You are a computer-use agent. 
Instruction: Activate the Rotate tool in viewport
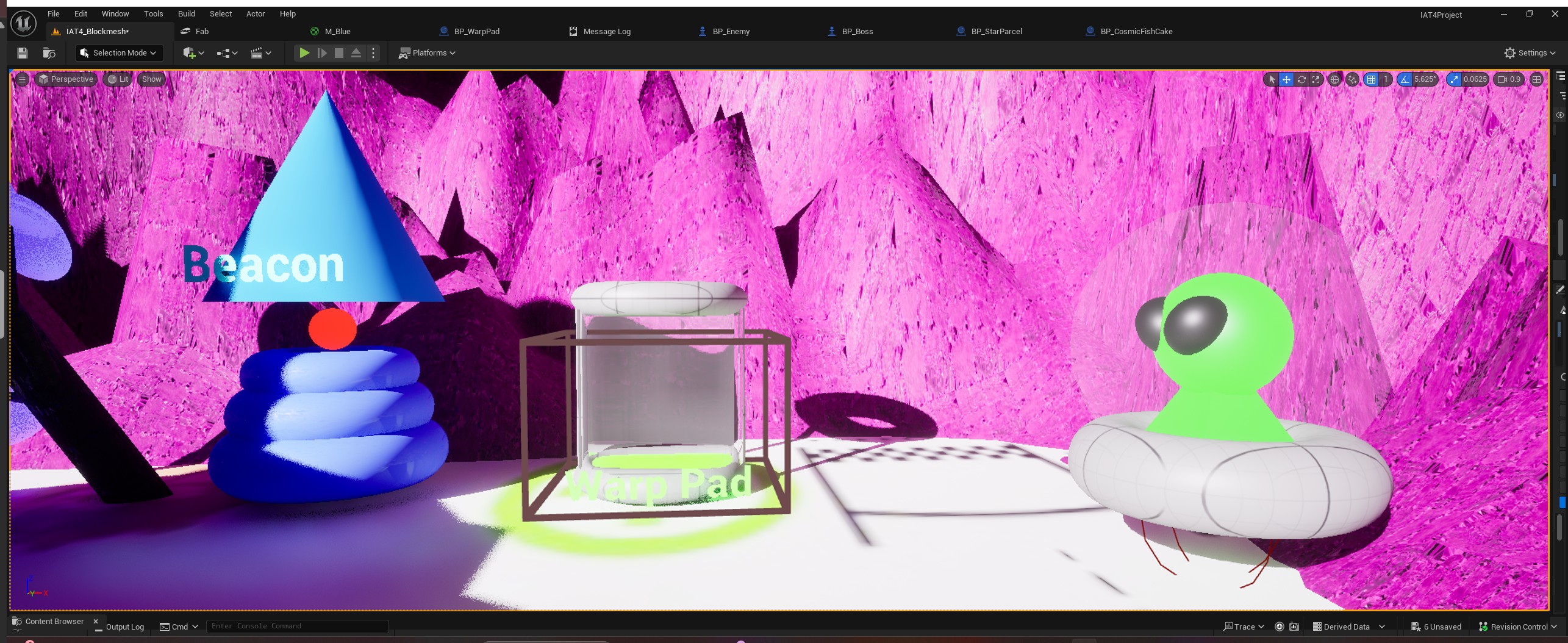pyautogui.click(x=1301, y=79)
